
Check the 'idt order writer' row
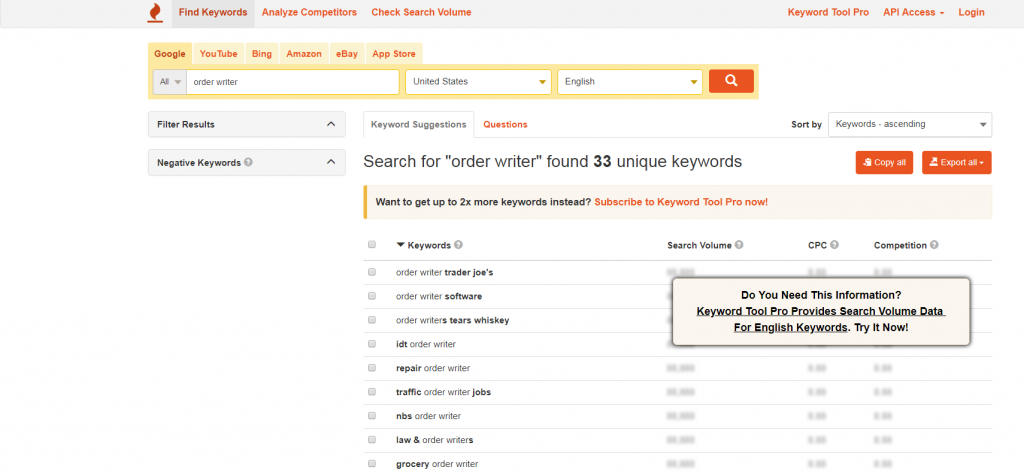tap(372, 344)
